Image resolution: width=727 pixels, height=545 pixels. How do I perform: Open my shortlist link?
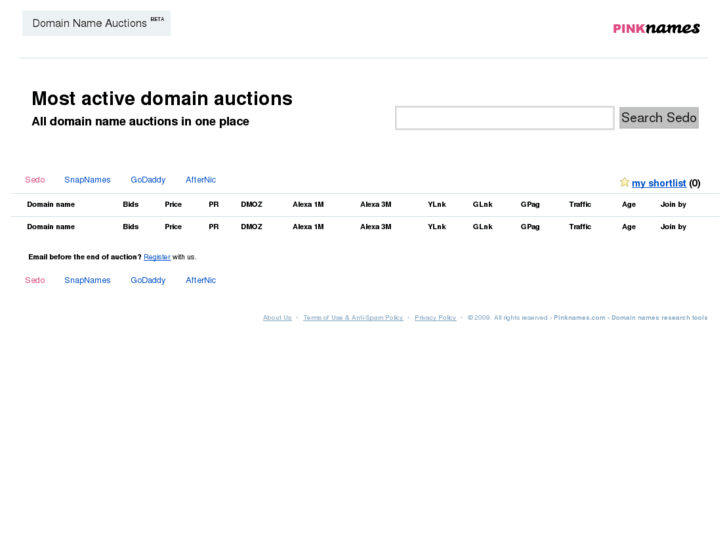pos(659,183)
